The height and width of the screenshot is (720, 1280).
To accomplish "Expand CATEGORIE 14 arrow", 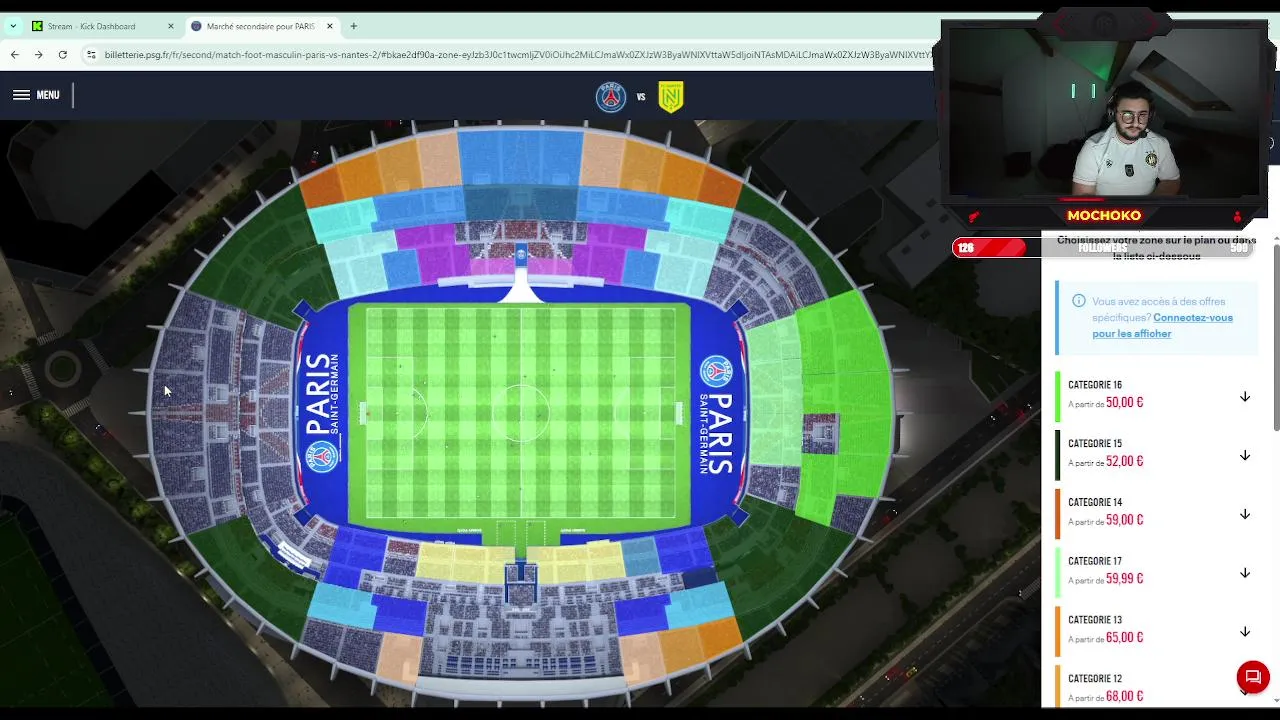I will point(1245,514).
